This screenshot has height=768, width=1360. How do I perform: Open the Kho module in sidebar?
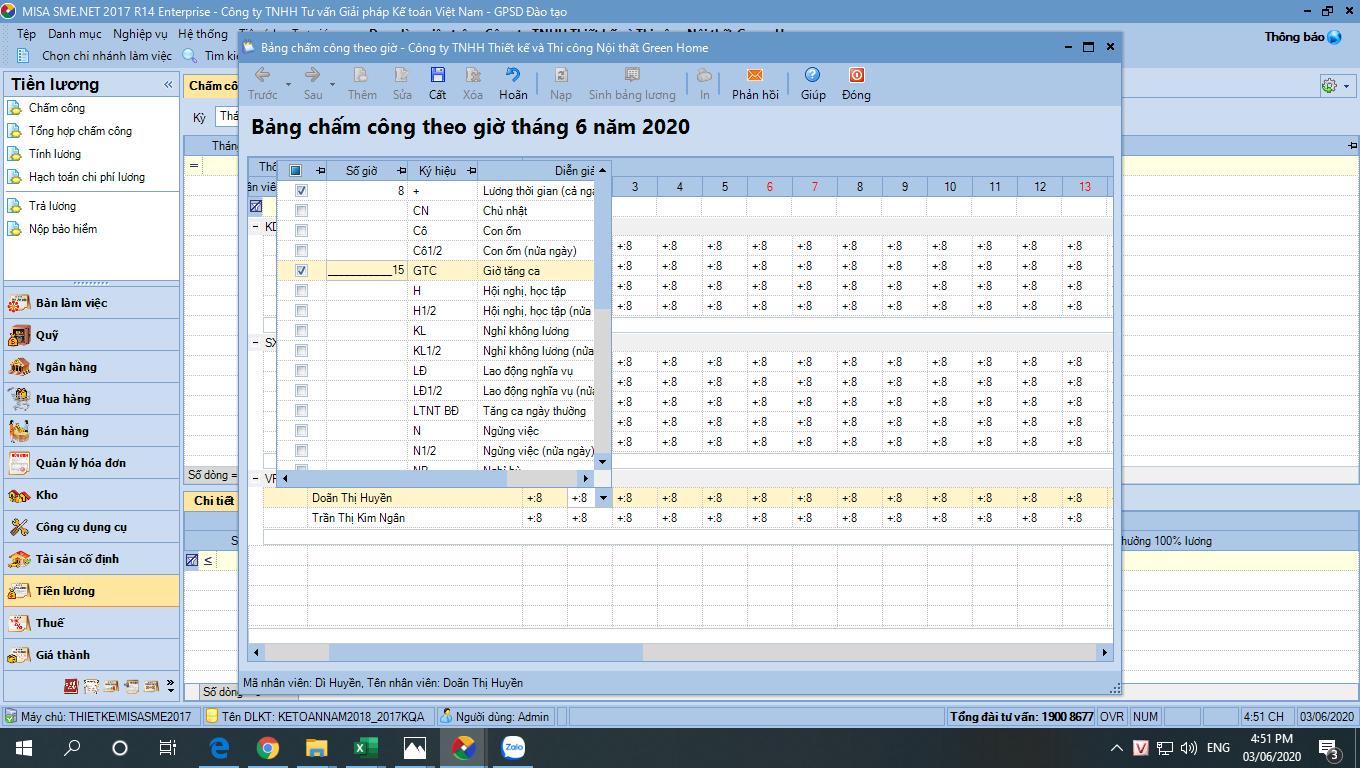(47, 495)
